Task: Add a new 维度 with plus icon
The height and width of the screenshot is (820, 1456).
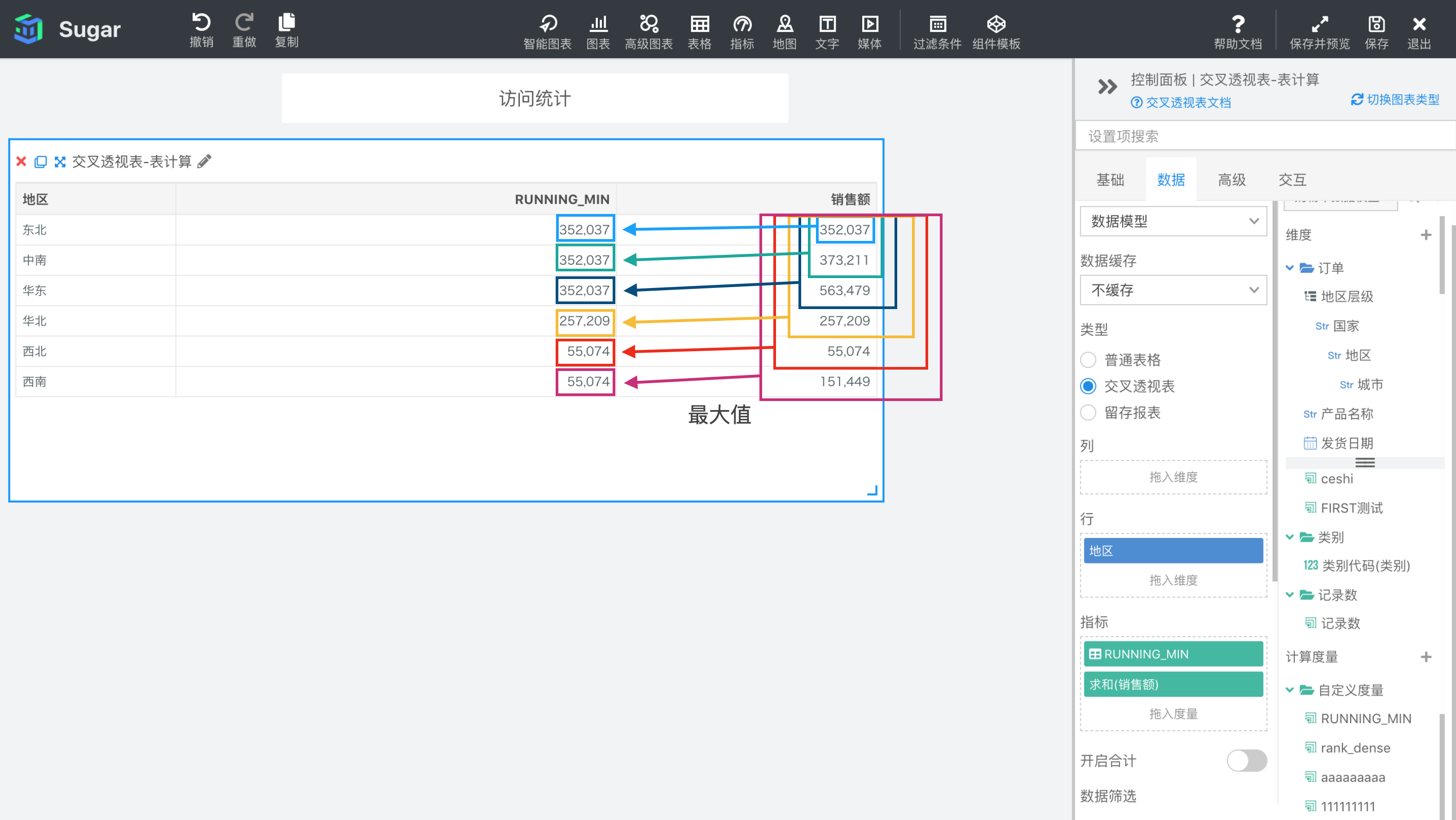Action: pyautogui.click(x=1425, y=234)
